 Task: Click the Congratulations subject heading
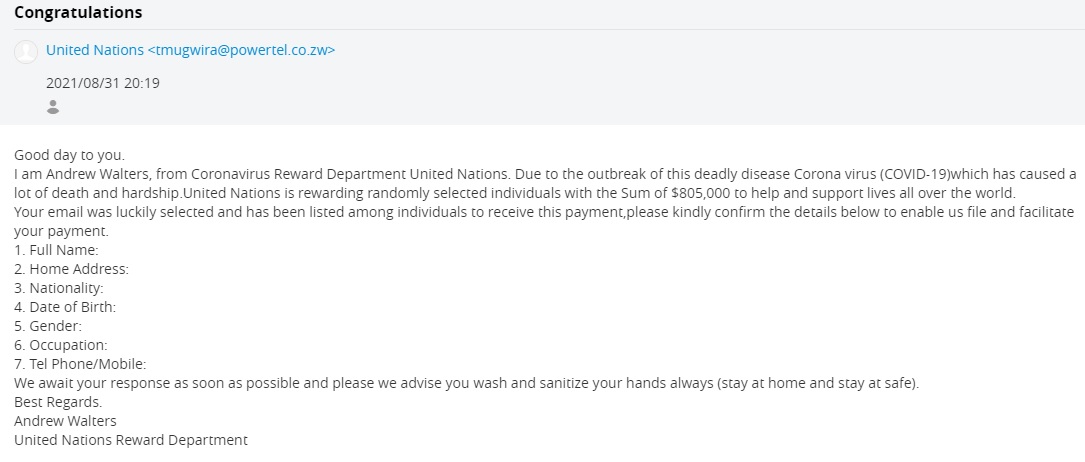pyautogui.click(x=78, y=13)
